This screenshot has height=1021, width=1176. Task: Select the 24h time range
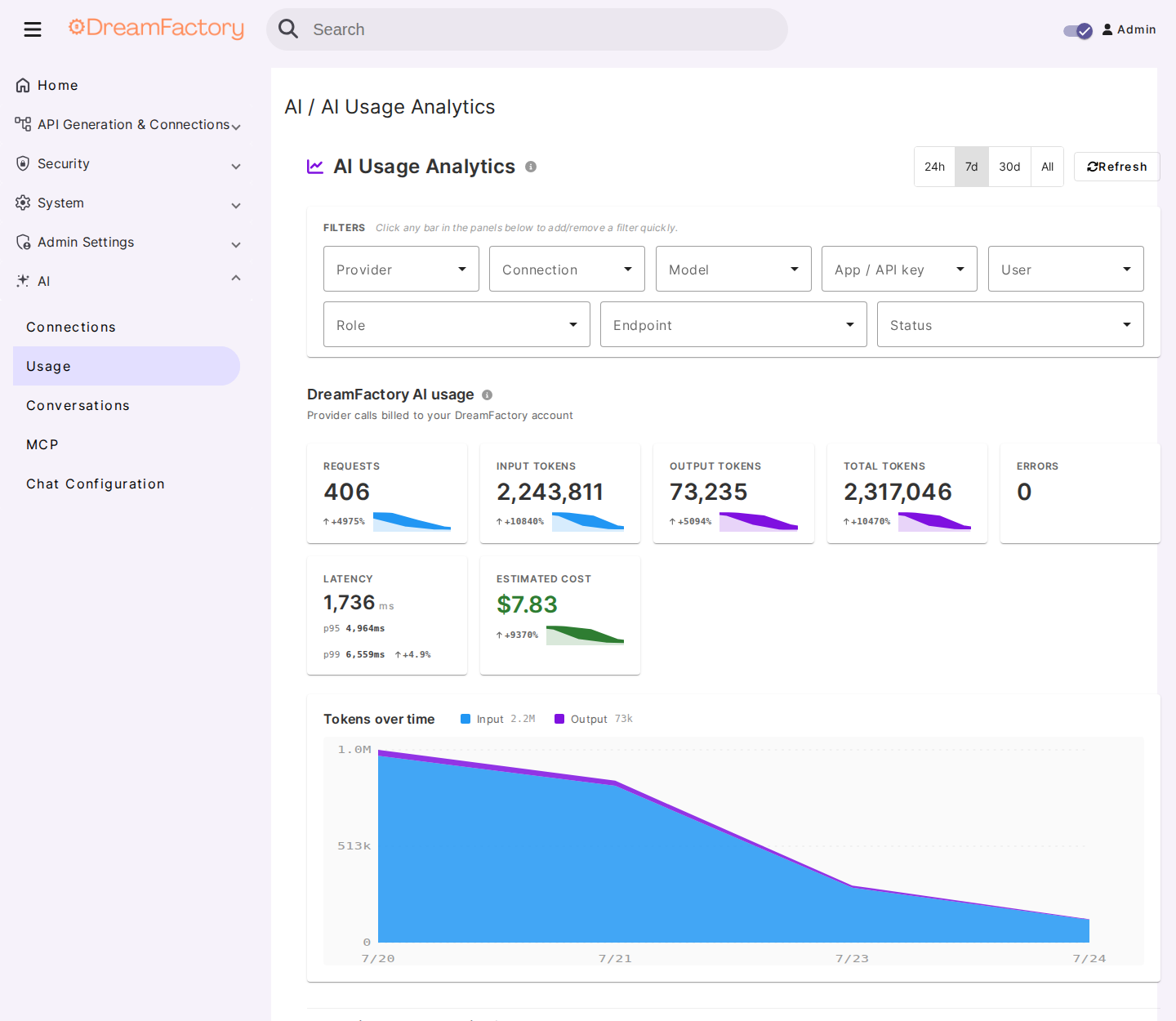coord(934,167)
